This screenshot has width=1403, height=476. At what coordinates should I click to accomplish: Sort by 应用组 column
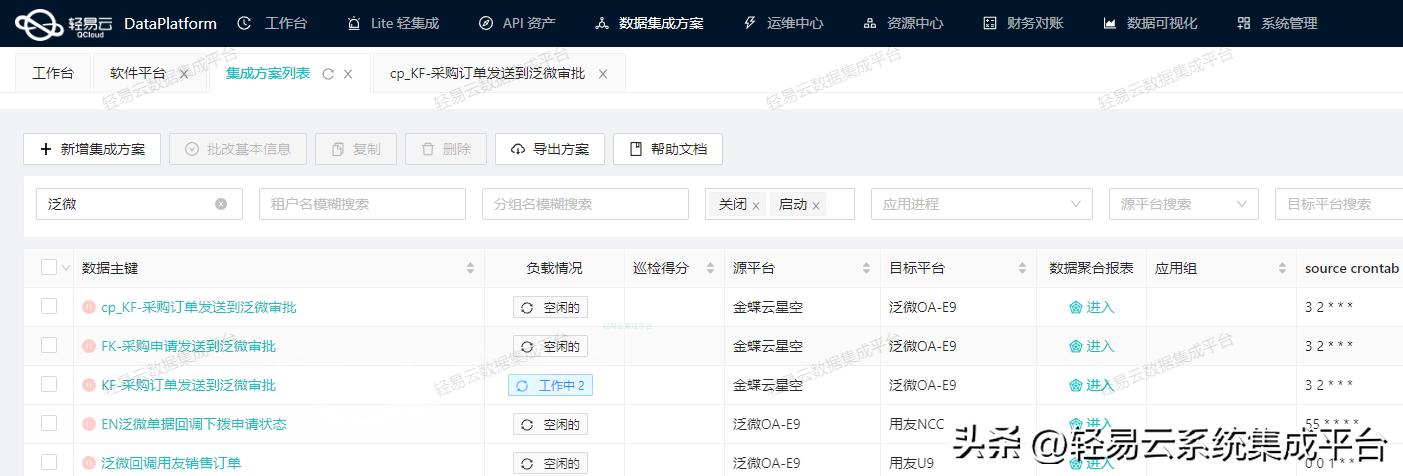(x=1282, y=268)
